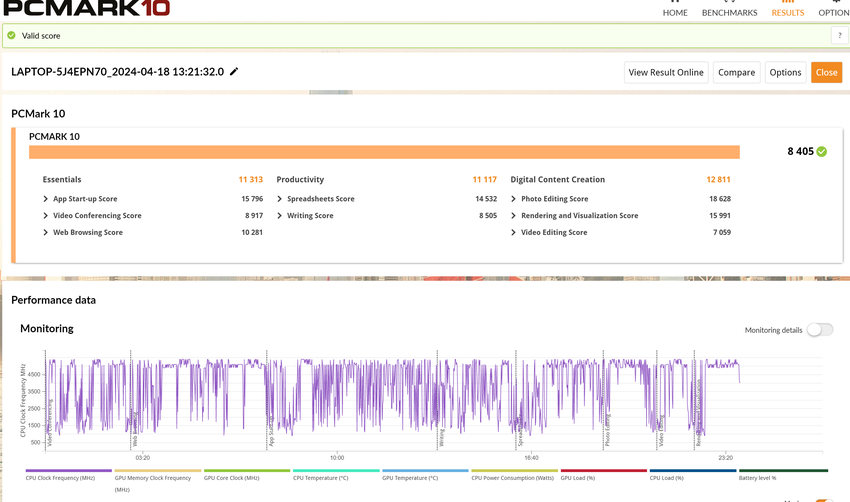Select CPU Clock Frequency purple legend swatch
The width and height of the screenshot is (850, 502).
(68, 470)
